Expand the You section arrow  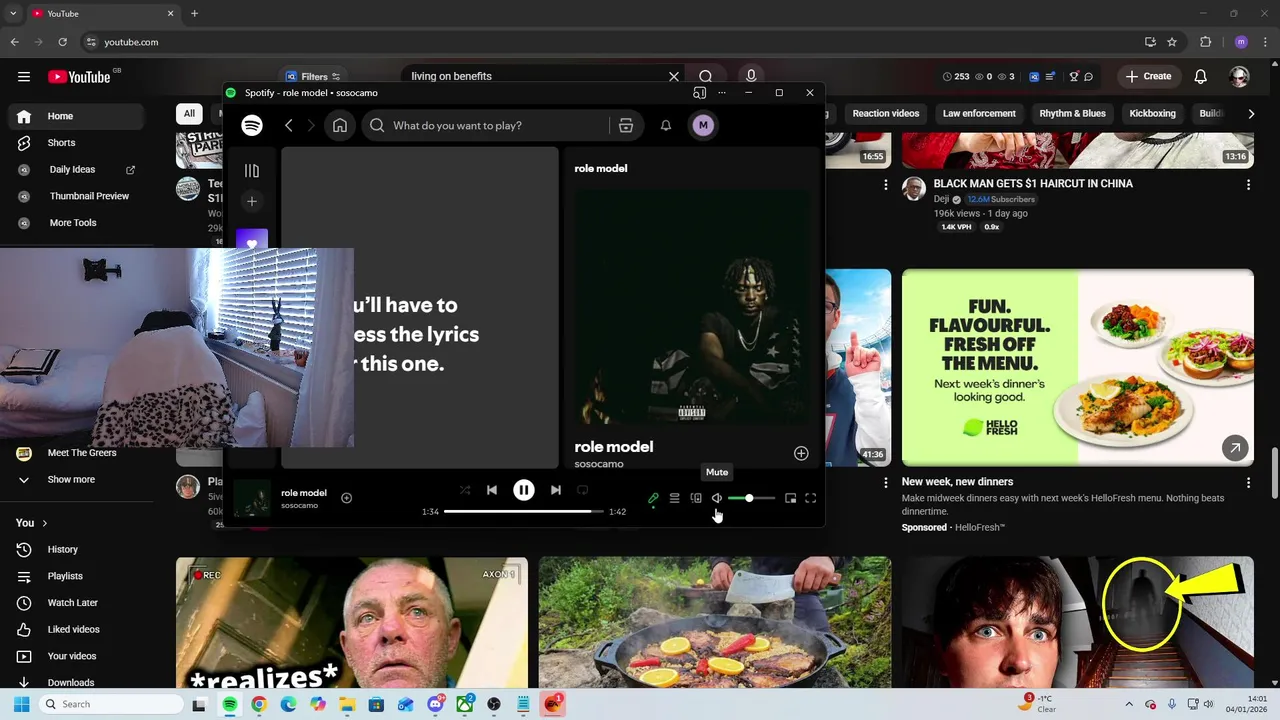tap(44, 523)
